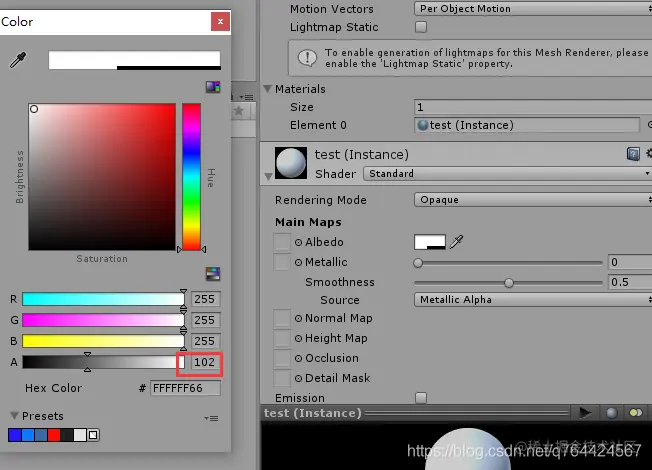This screenshot has height=470, width=652.
Task: Select the Albedo texture picker circle
Action: [298, 242]
